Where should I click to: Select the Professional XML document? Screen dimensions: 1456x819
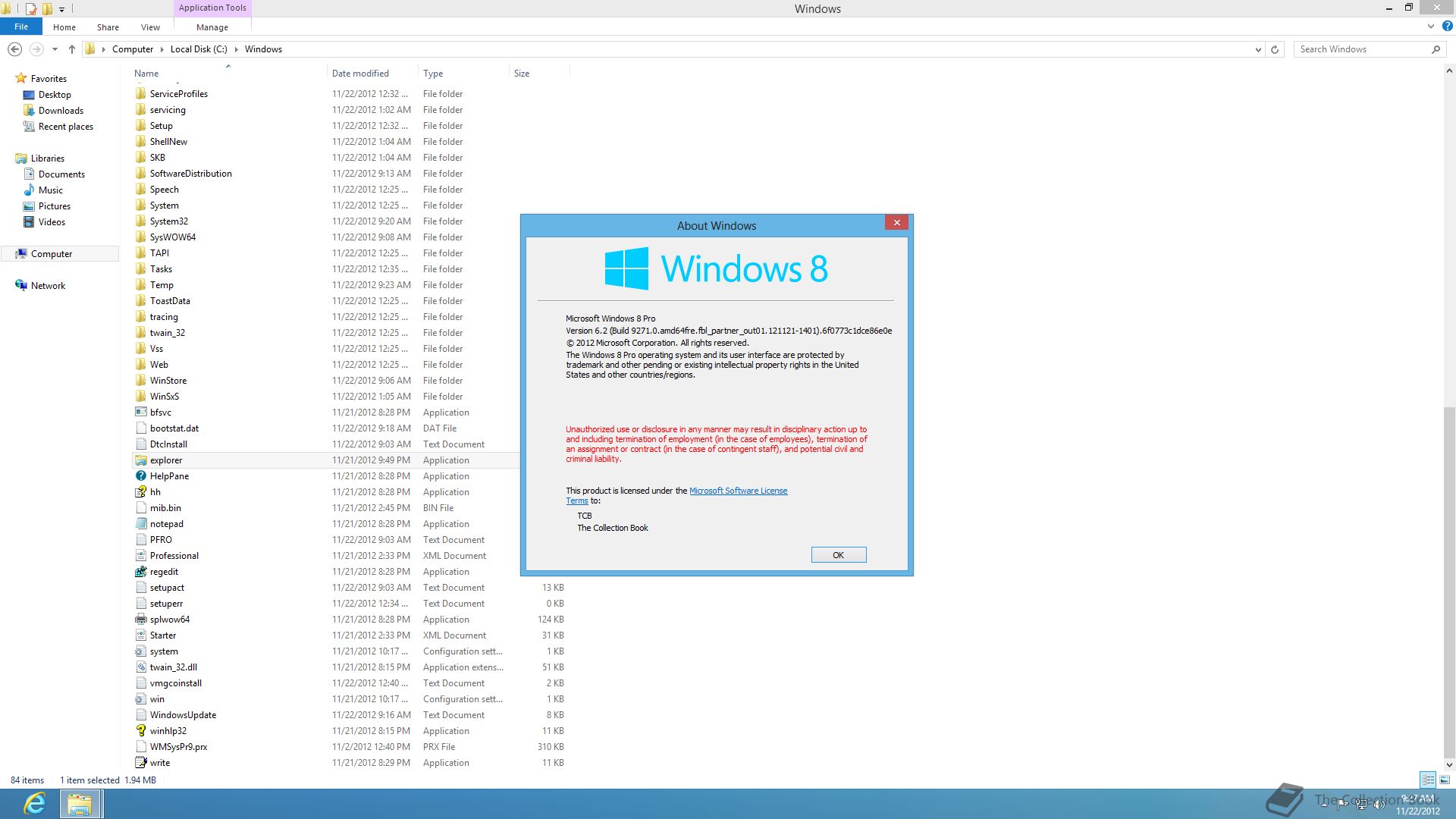(x=174, y=556)
